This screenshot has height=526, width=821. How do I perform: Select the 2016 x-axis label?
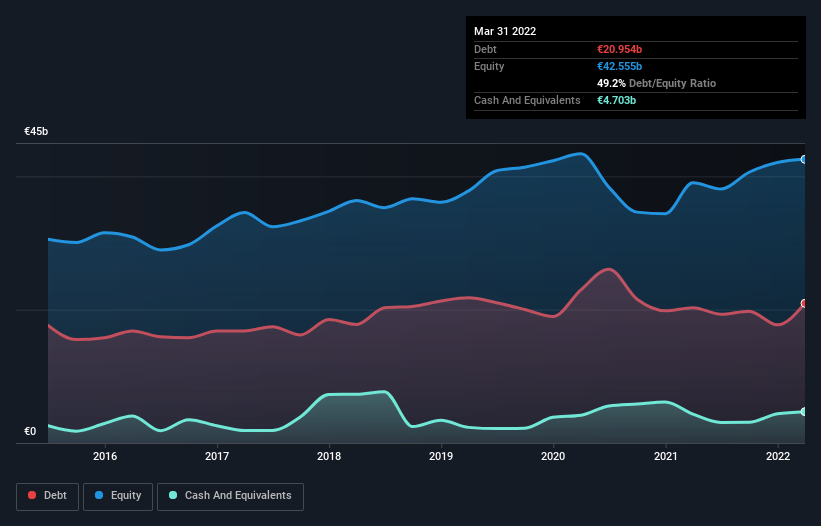pos(105,456)
